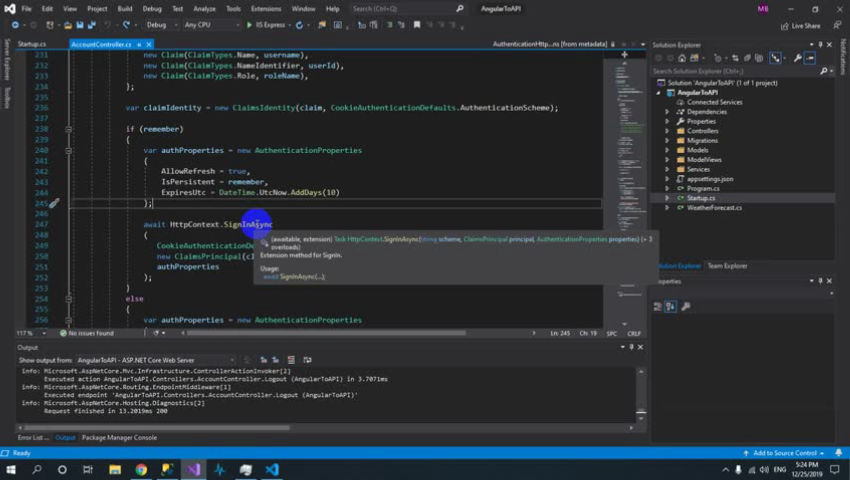Click Property Pages wrench in Properties panel
850x480 pixels.
point(686,307)
